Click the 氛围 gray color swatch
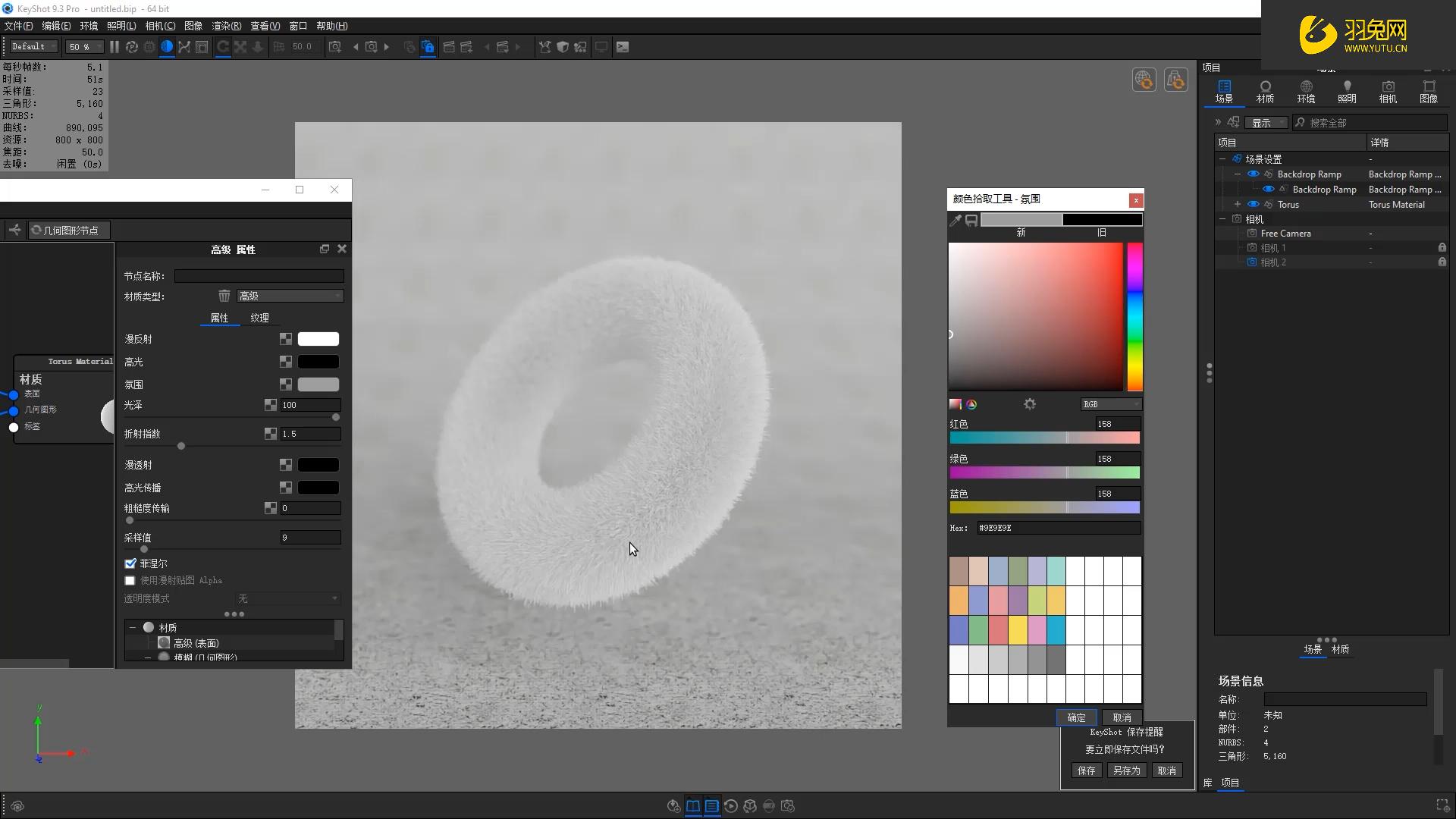 (318, 384)
